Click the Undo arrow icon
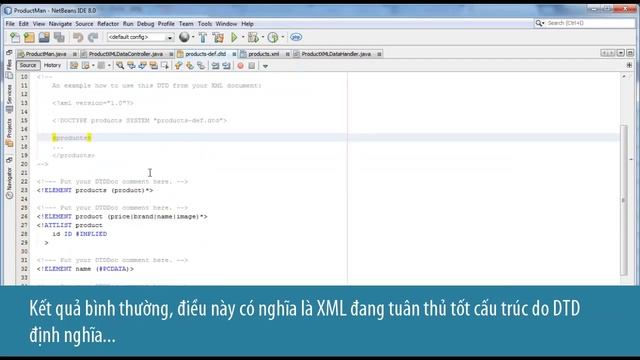The image size is (640, 360). coord(78,38)
